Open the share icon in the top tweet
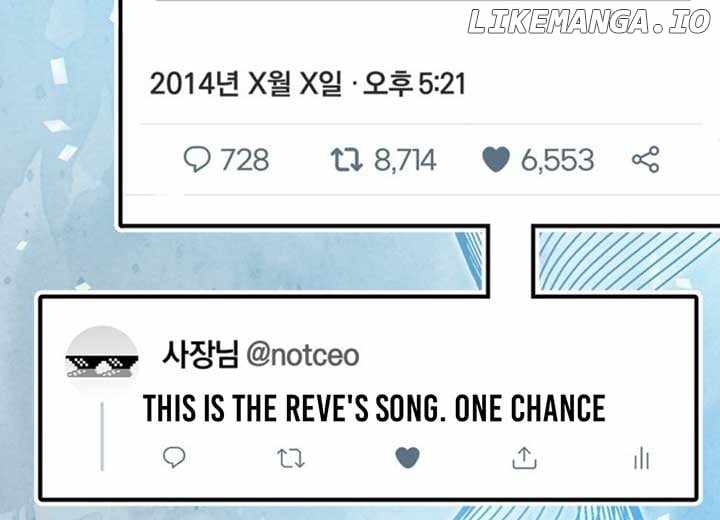Screen dimensions: 720x520 coord(646,159)
